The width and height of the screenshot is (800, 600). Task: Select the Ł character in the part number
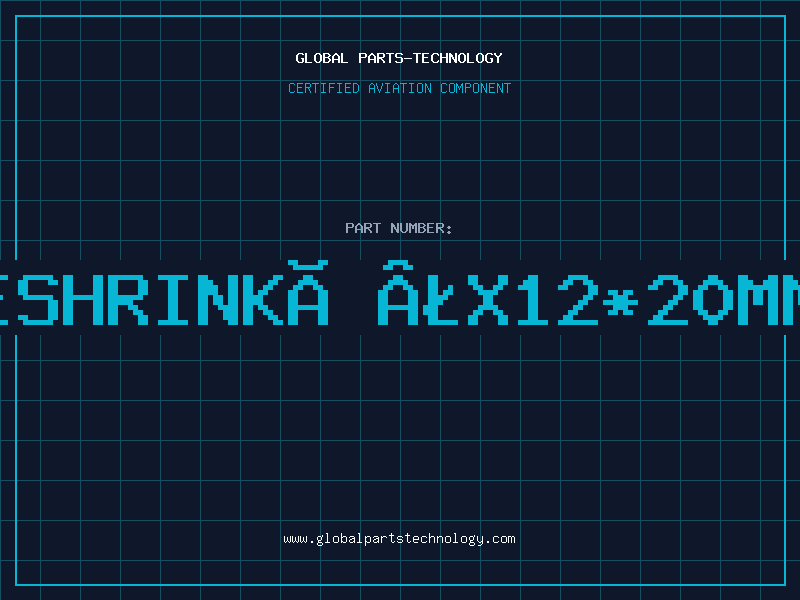(443, 299)
